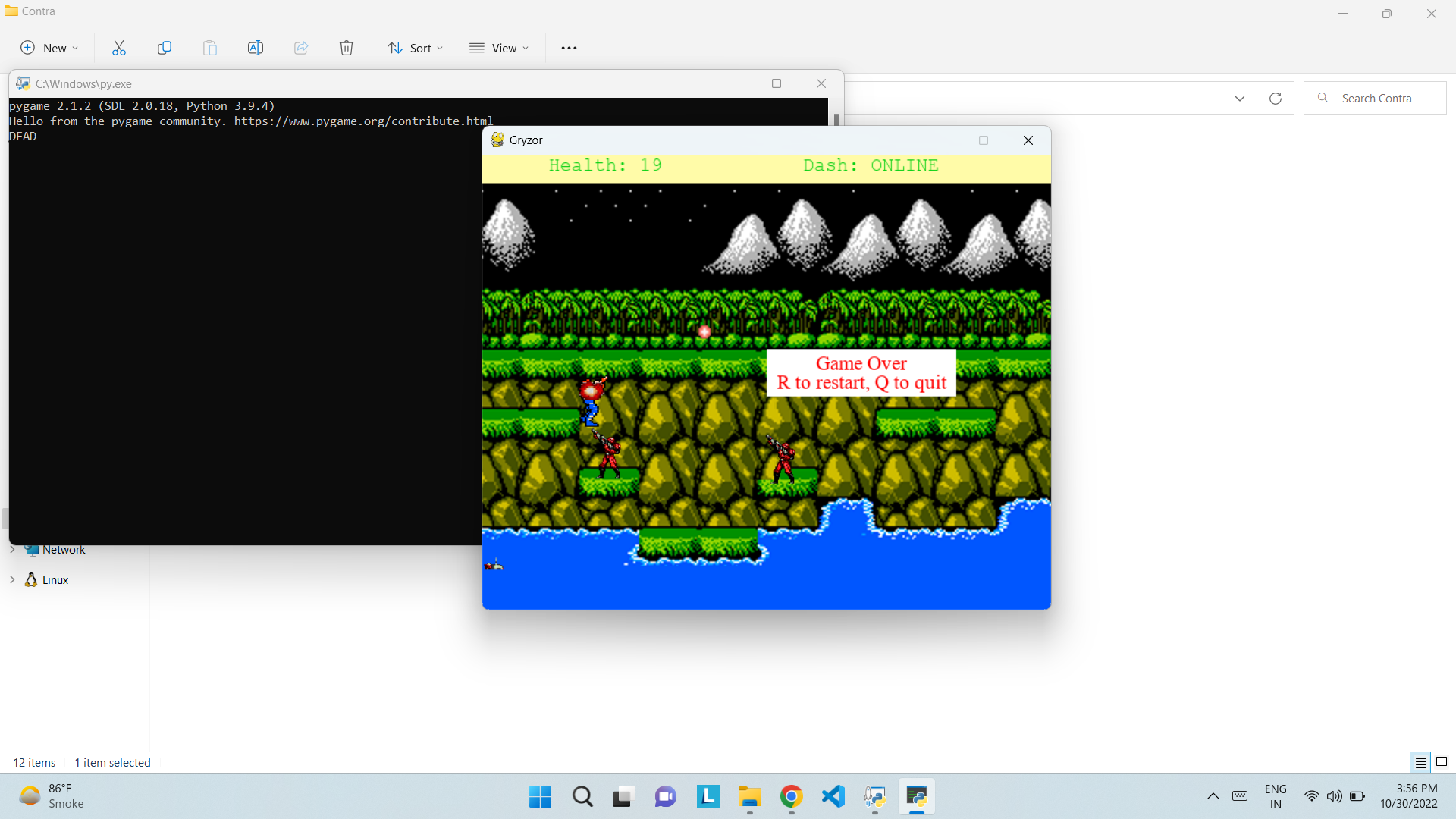Open Google Chrome from taskbar
Viewport: 1456px width, 819px height.
[x=791, y=796]
